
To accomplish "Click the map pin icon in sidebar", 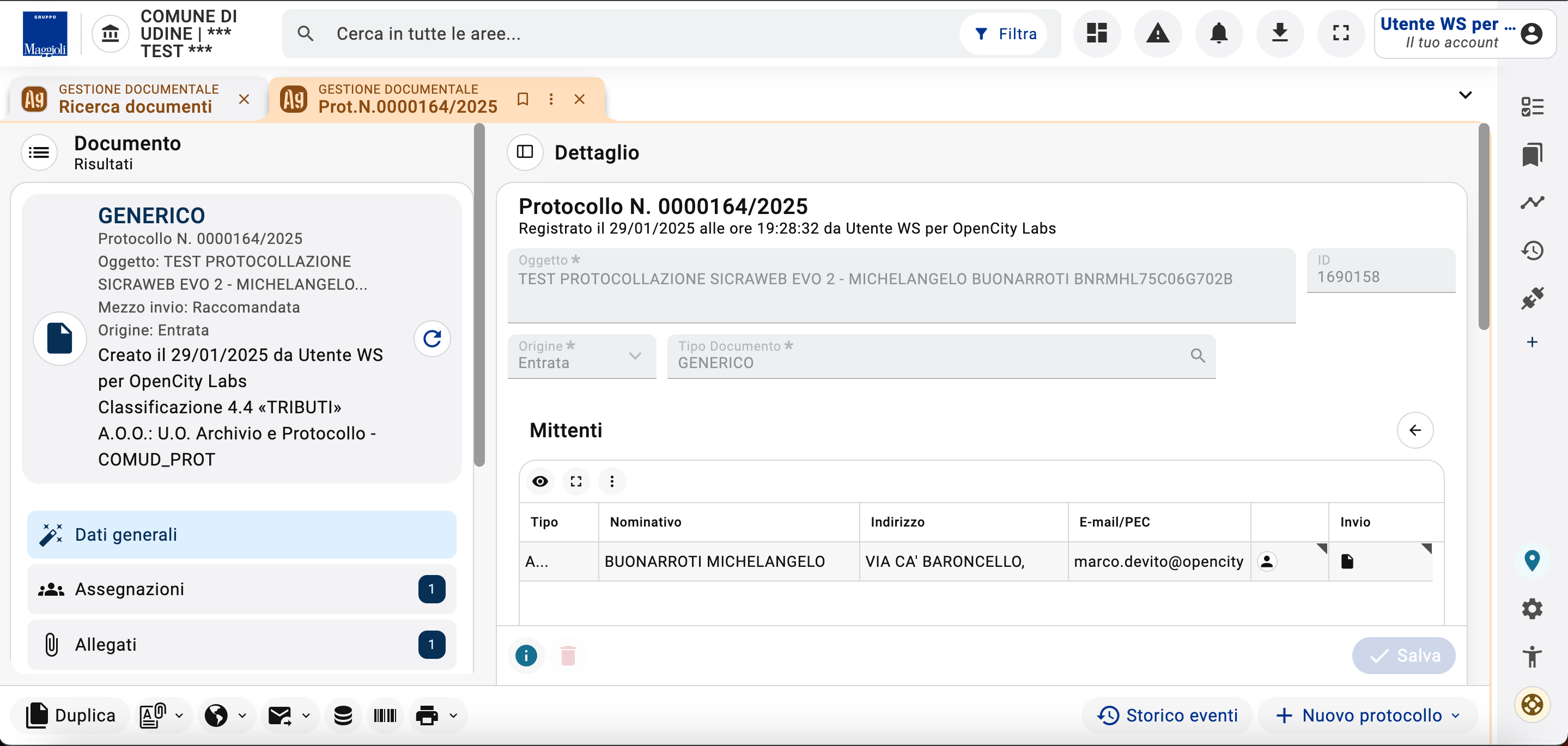I will point(1531,560).
